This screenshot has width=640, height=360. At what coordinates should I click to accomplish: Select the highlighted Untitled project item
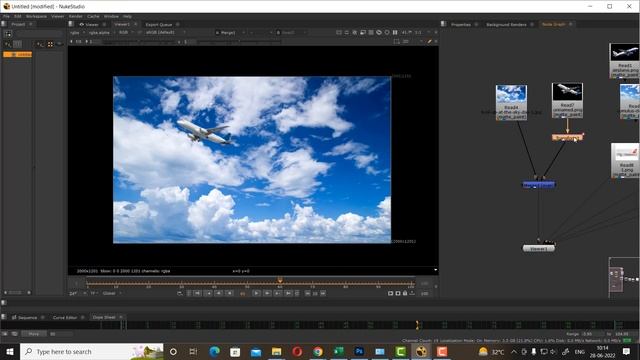18,54
